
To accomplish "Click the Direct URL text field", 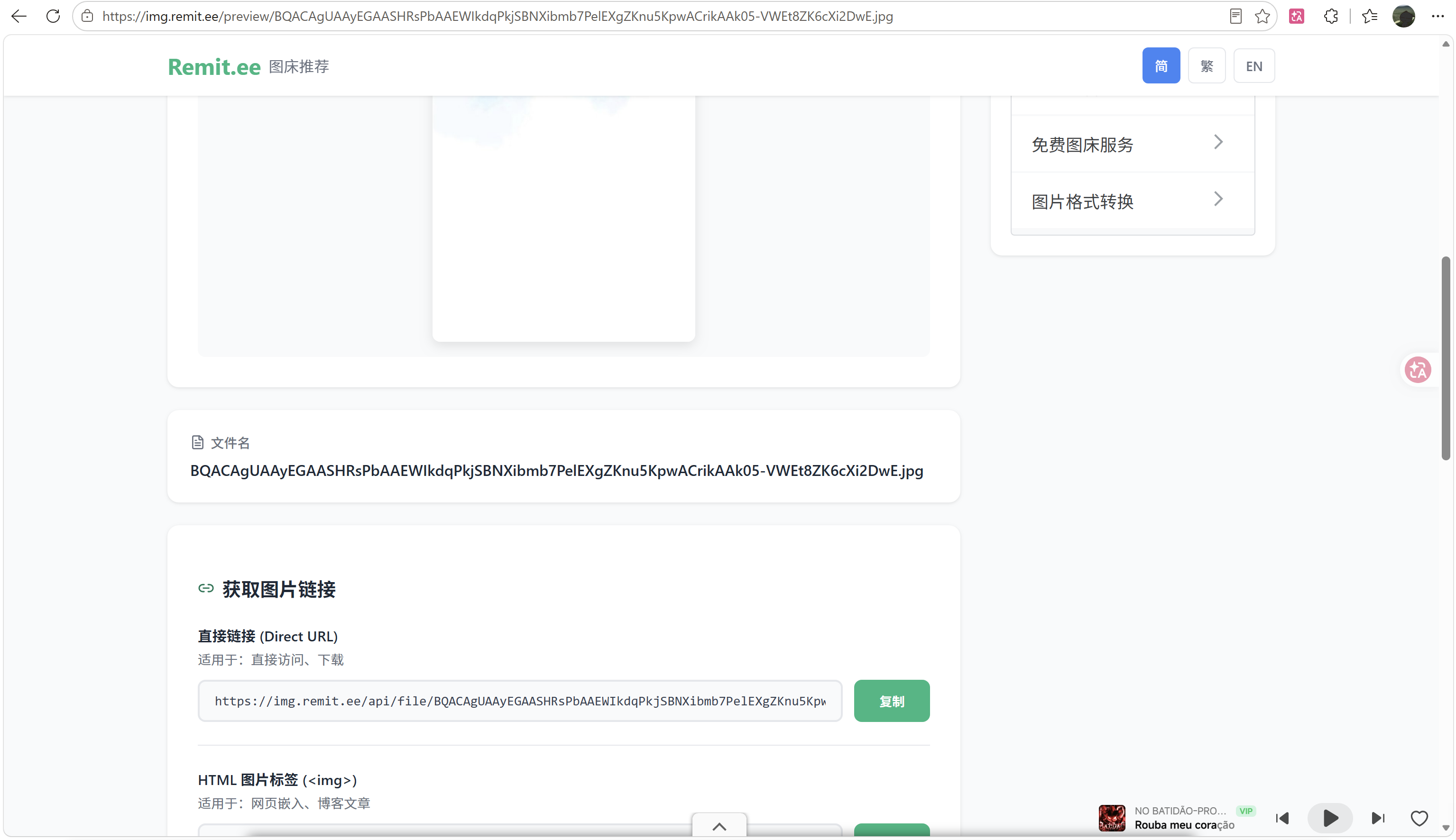I will tap(520, 701).
